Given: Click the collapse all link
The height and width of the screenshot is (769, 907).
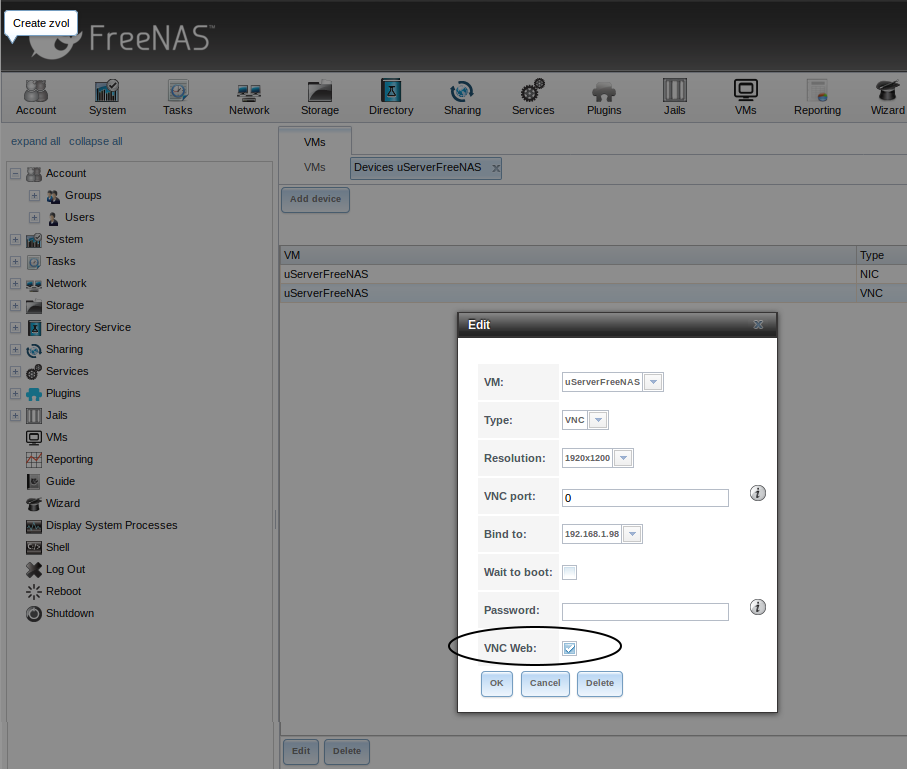Looking at the screenshot, I should click(x=95, y=141).
